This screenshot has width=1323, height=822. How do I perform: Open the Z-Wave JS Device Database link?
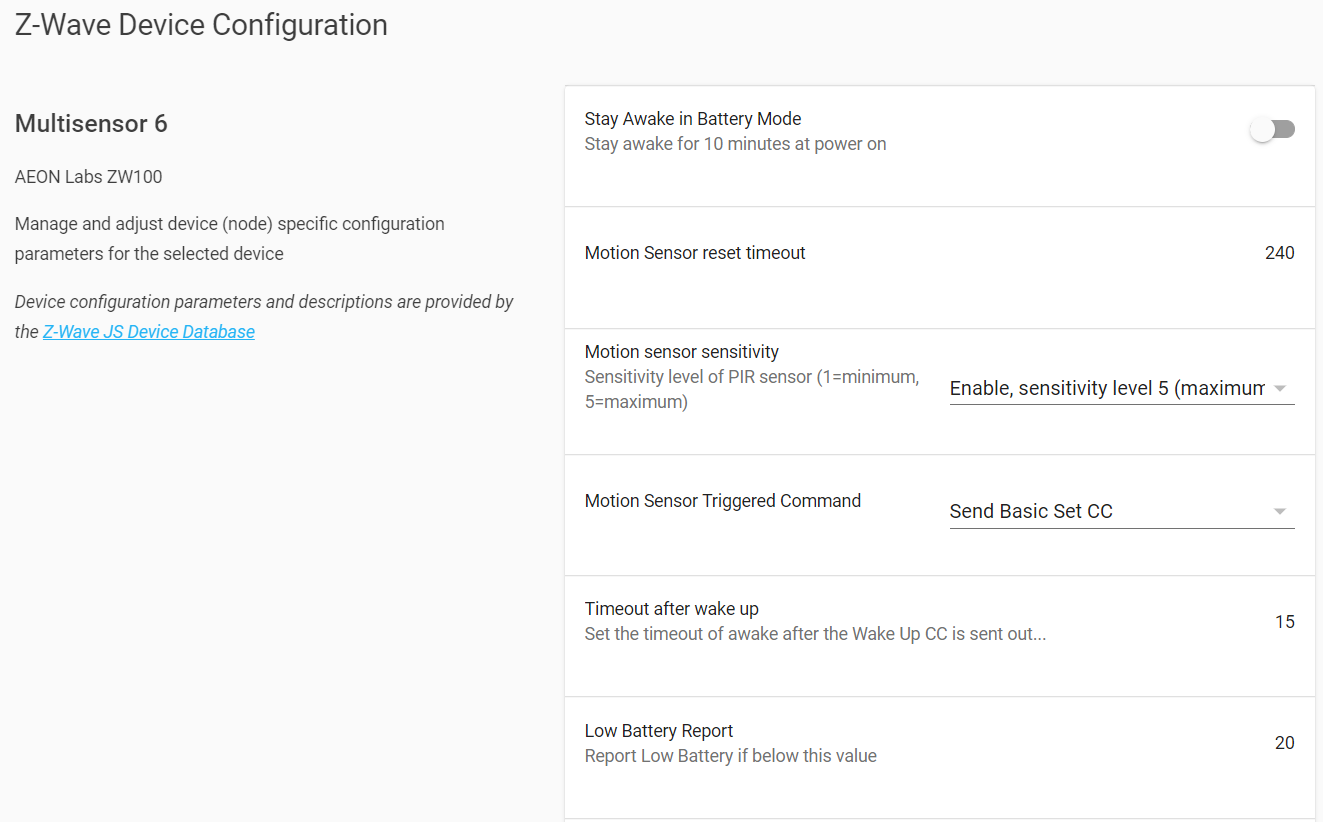tap(148, 331)
